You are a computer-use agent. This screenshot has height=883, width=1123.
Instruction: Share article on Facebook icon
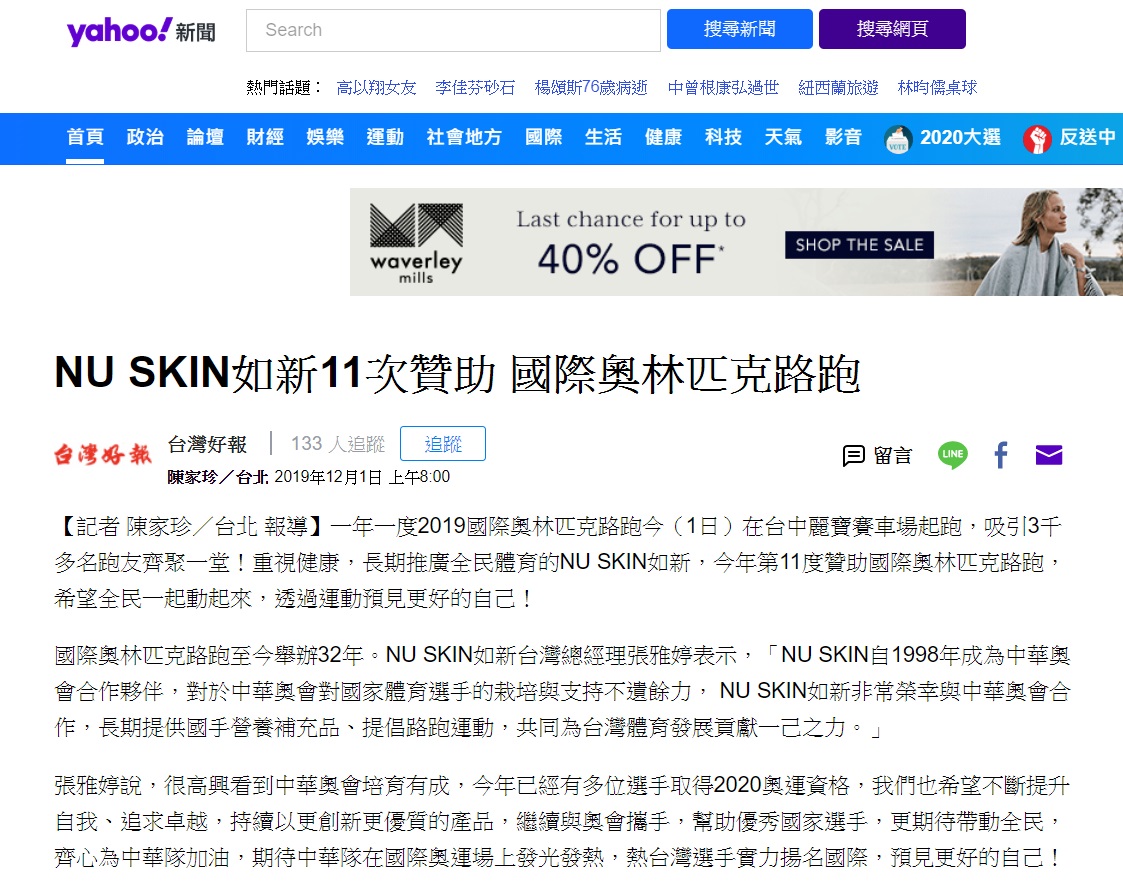[x=1001, y=455]
